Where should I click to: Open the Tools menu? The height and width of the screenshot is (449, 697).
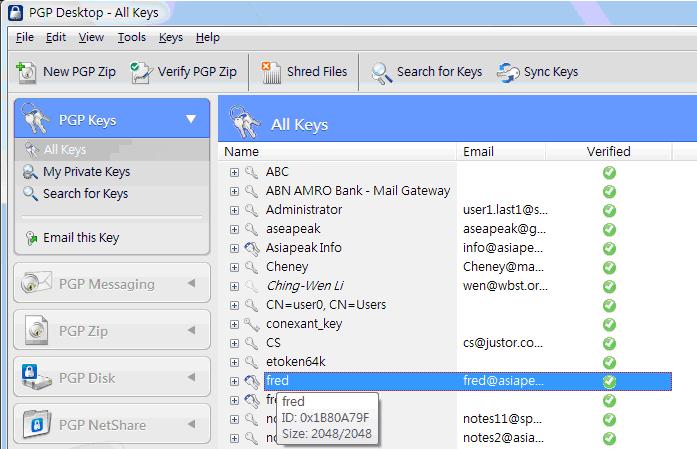point(131,37)
